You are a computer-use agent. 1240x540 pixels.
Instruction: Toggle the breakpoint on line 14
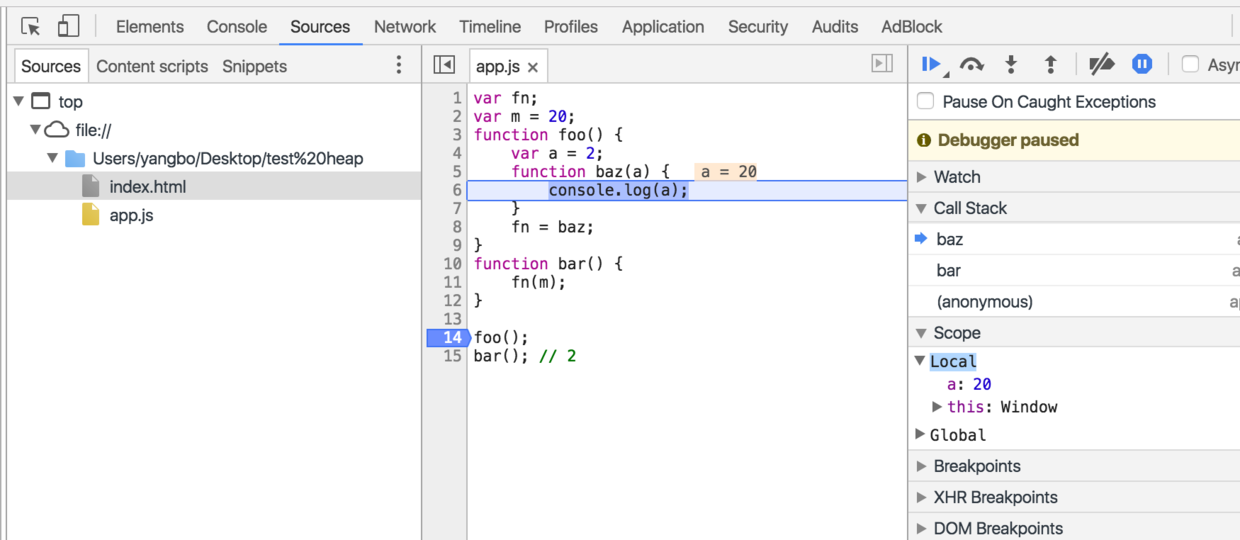[447, 338]
